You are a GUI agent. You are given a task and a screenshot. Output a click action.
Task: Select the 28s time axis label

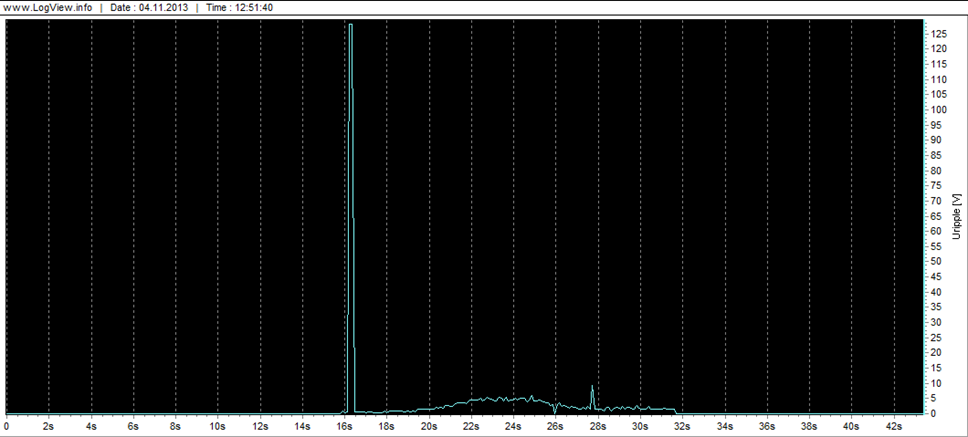point(598,426)
